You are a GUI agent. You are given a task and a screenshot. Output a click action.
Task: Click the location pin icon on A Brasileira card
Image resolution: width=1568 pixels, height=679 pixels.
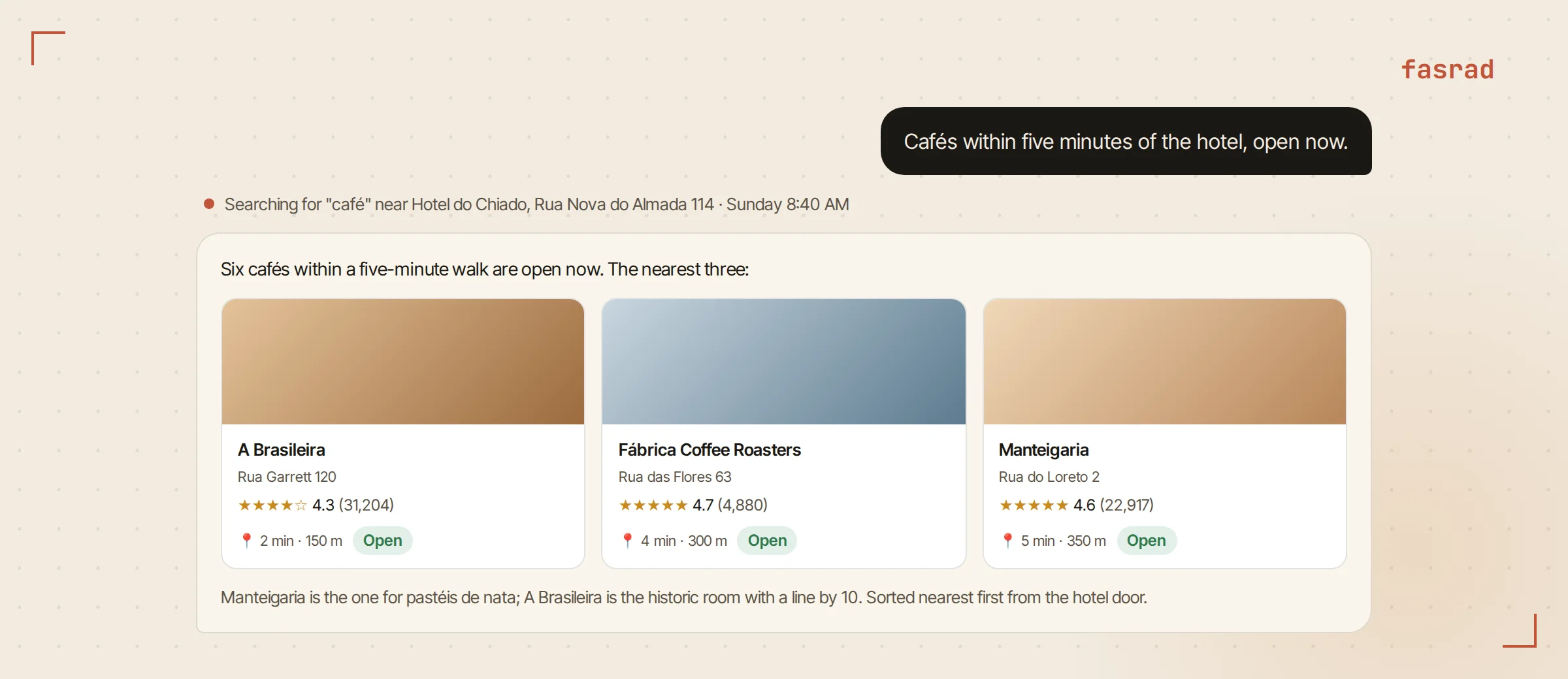click(x=246, y=541)
